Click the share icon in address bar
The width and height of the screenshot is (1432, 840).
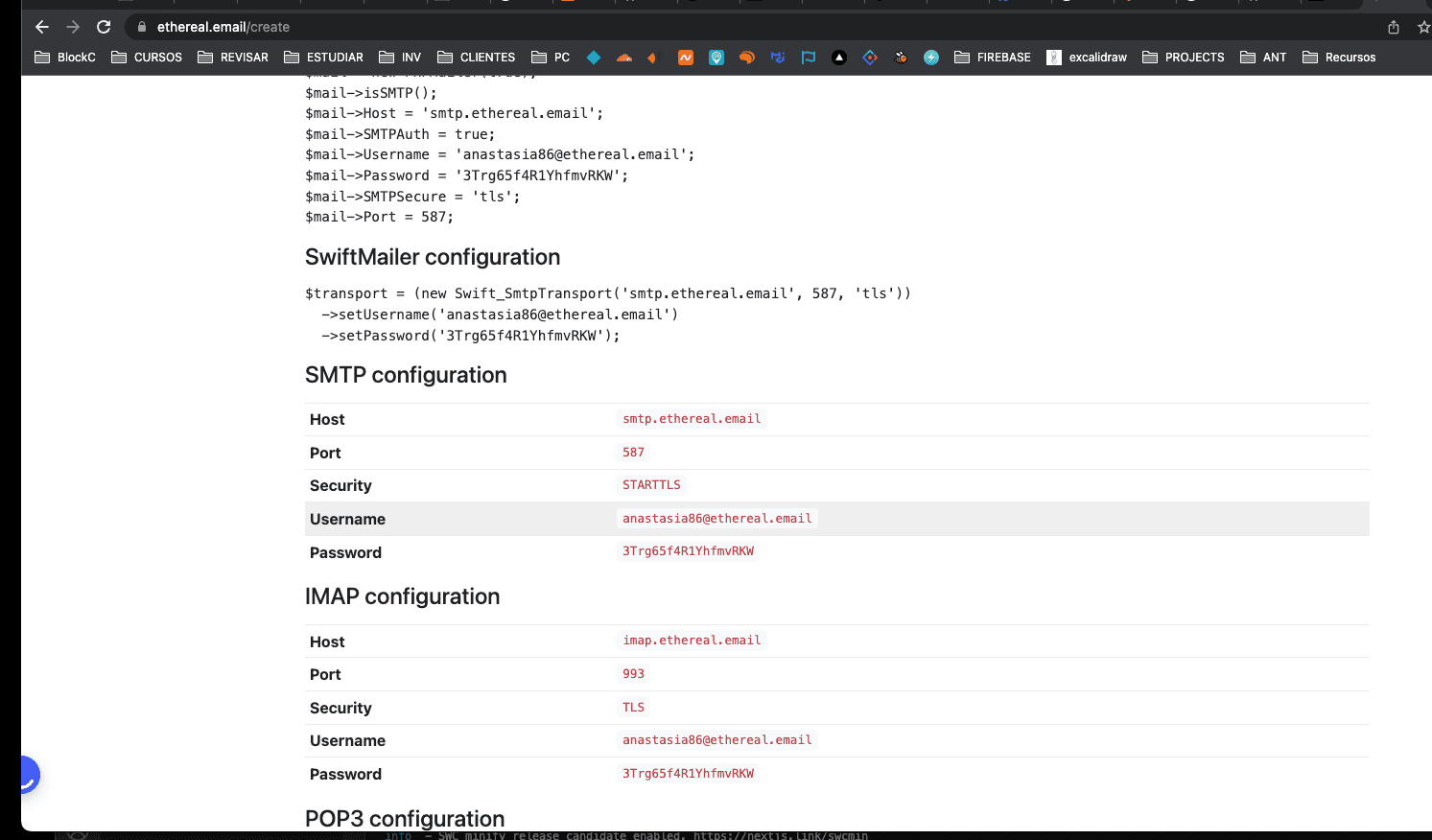[1394, 27]
